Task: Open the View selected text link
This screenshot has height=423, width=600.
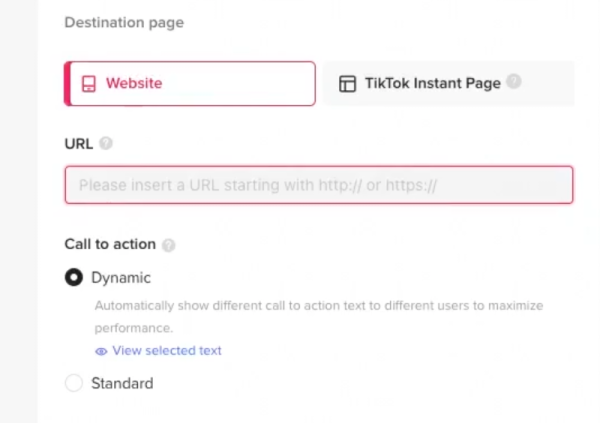Action: [167, 351]
